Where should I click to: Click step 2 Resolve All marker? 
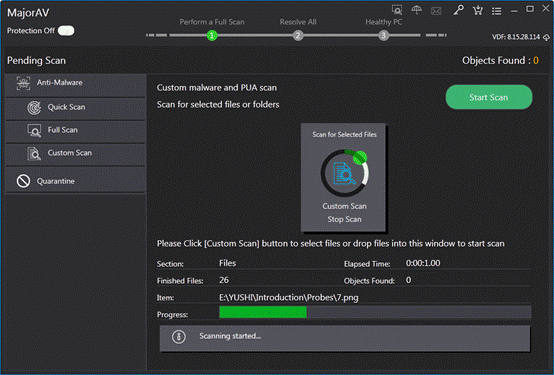click(298, 35)
